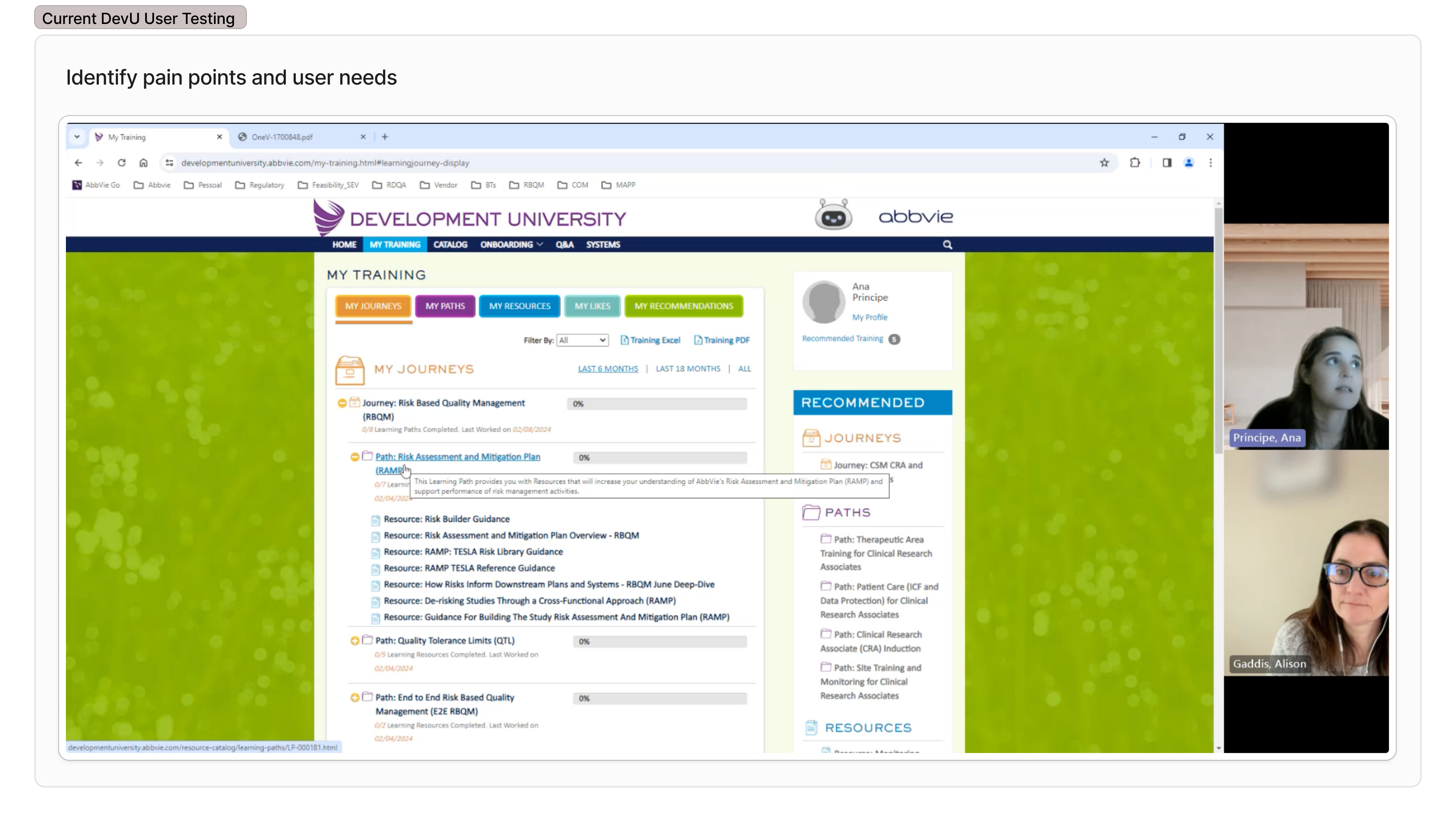1456x822 pixels.
Task: Open the Systems nav item
Action: click(x=603, y=245)
